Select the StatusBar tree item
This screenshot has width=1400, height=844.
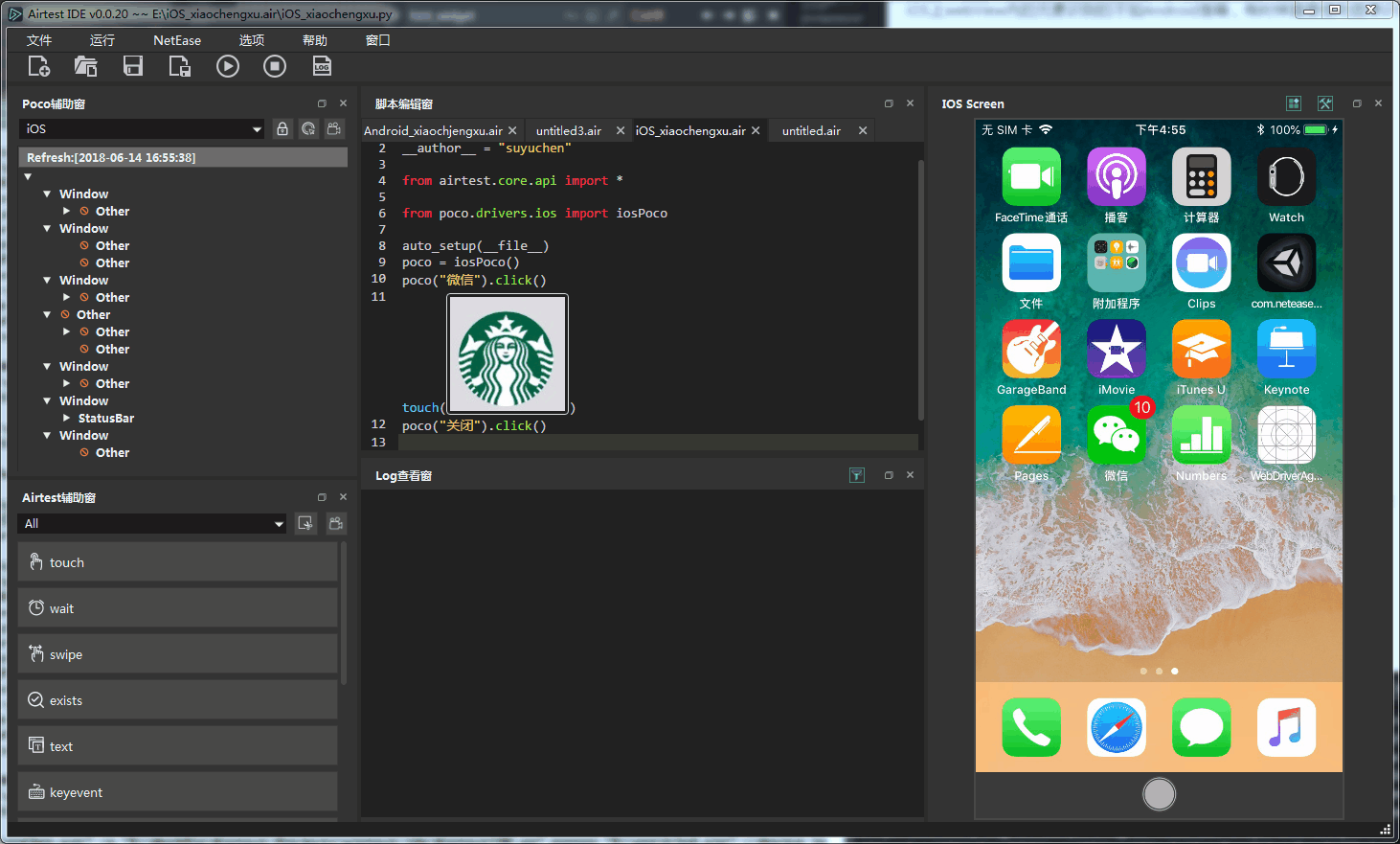point(106,419)
